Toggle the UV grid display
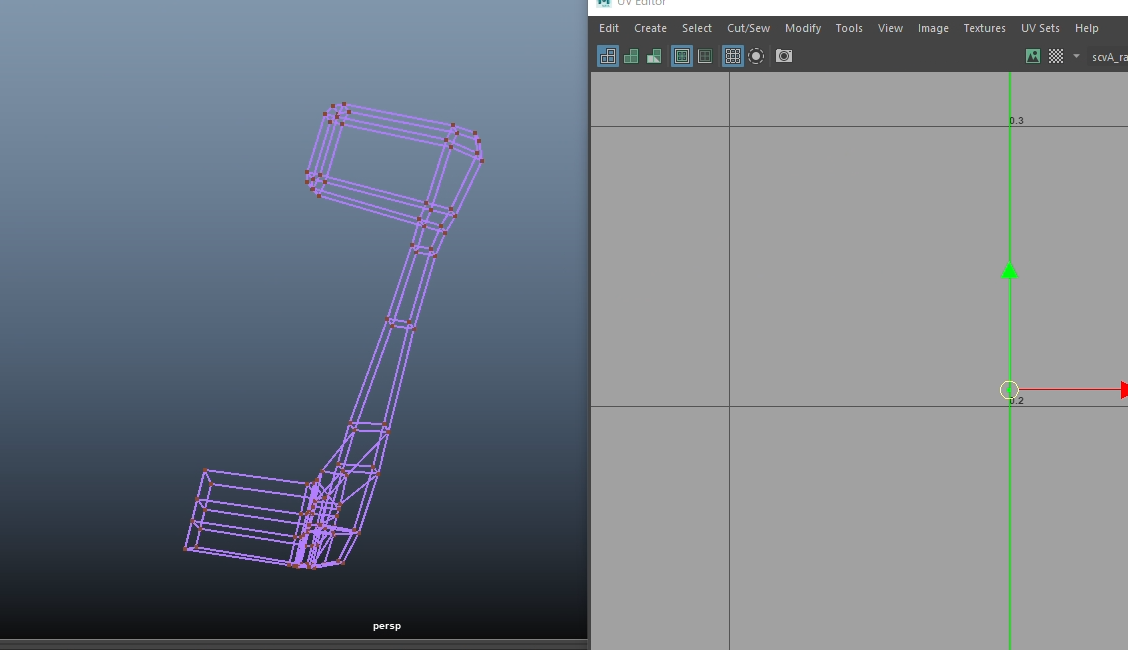 point(733,56)
